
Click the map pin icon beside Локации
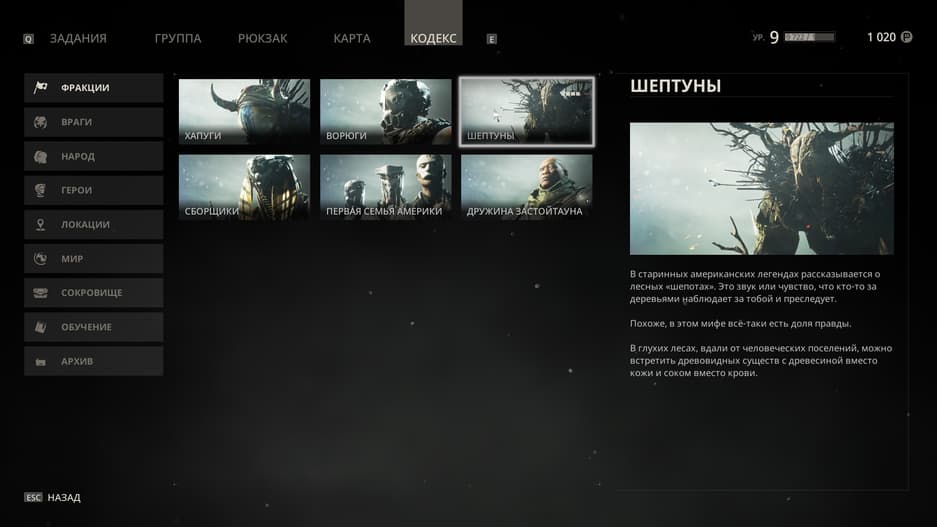pyautogui.click(x=41, y=225)
